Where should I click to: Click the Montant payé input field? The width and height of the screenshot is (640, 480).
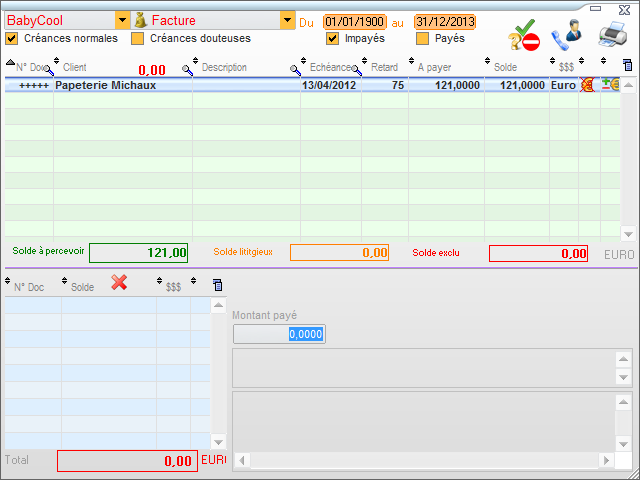[x=279, y=334]
